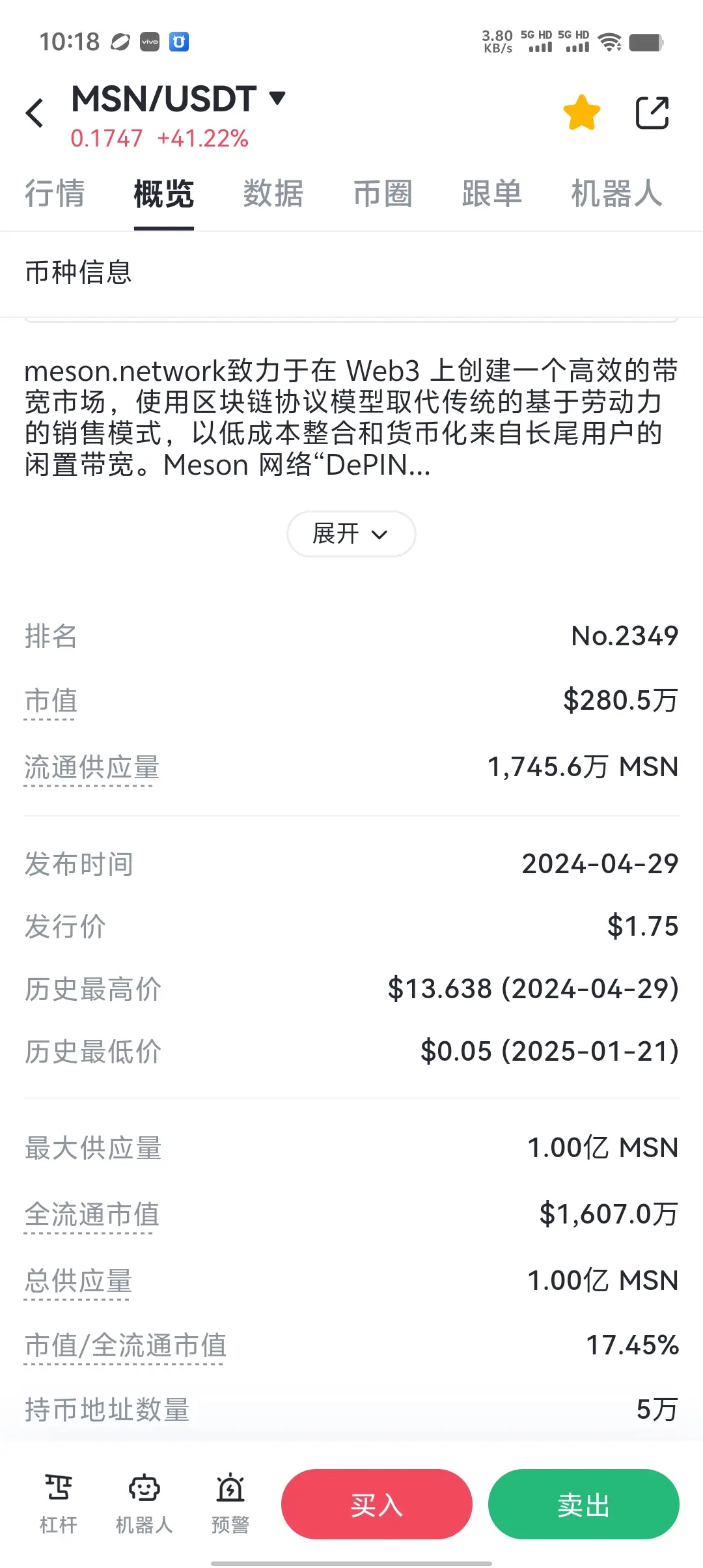
Task: Tap the 流通供应量 label tooltip
Action: 92,767
